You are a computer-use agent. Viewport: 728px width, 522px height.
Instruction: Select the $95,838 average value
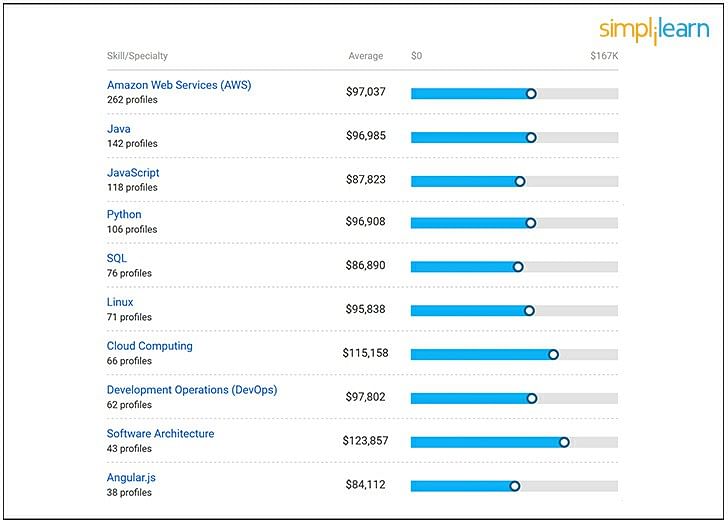pyautogui.click(x=365, y=309)
